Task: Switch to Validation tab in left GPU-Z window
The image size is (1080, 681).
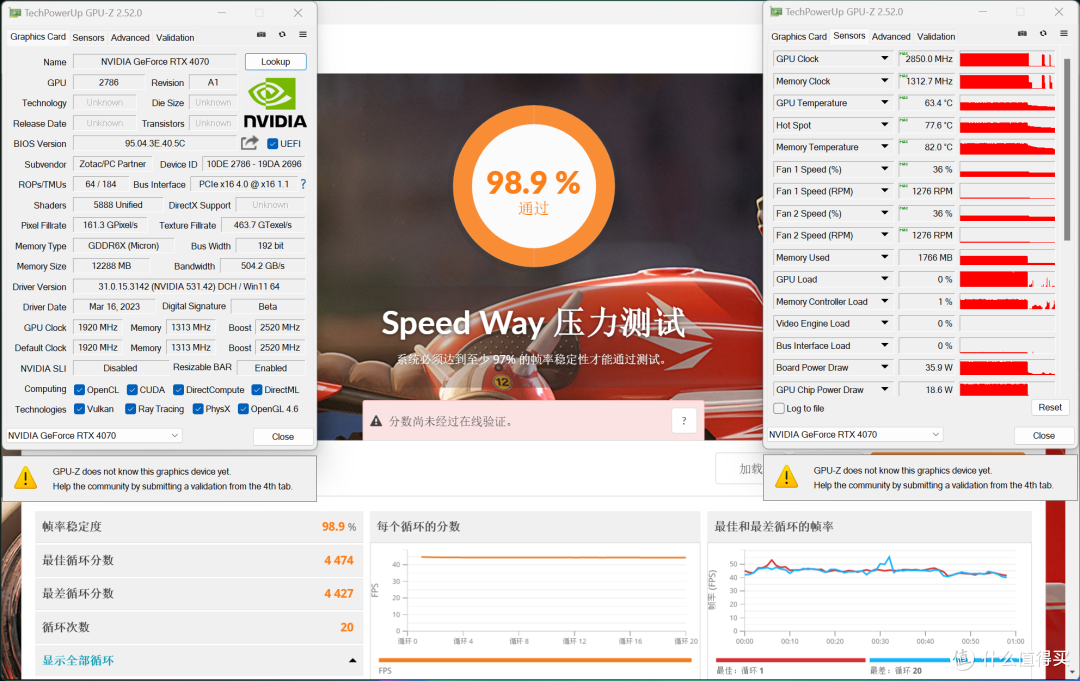Action: click(x=175, y=37)
